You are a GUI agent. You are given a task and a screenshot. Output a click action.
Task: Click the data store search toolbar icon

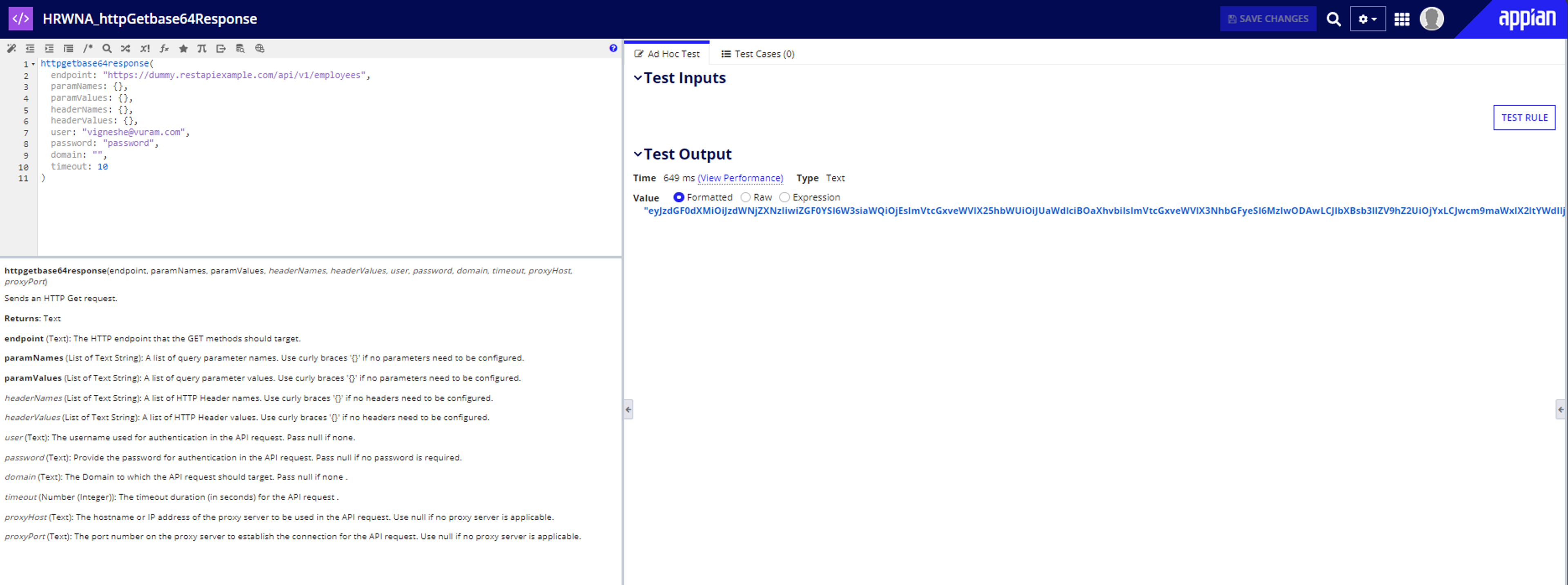[x=241, y=49]
